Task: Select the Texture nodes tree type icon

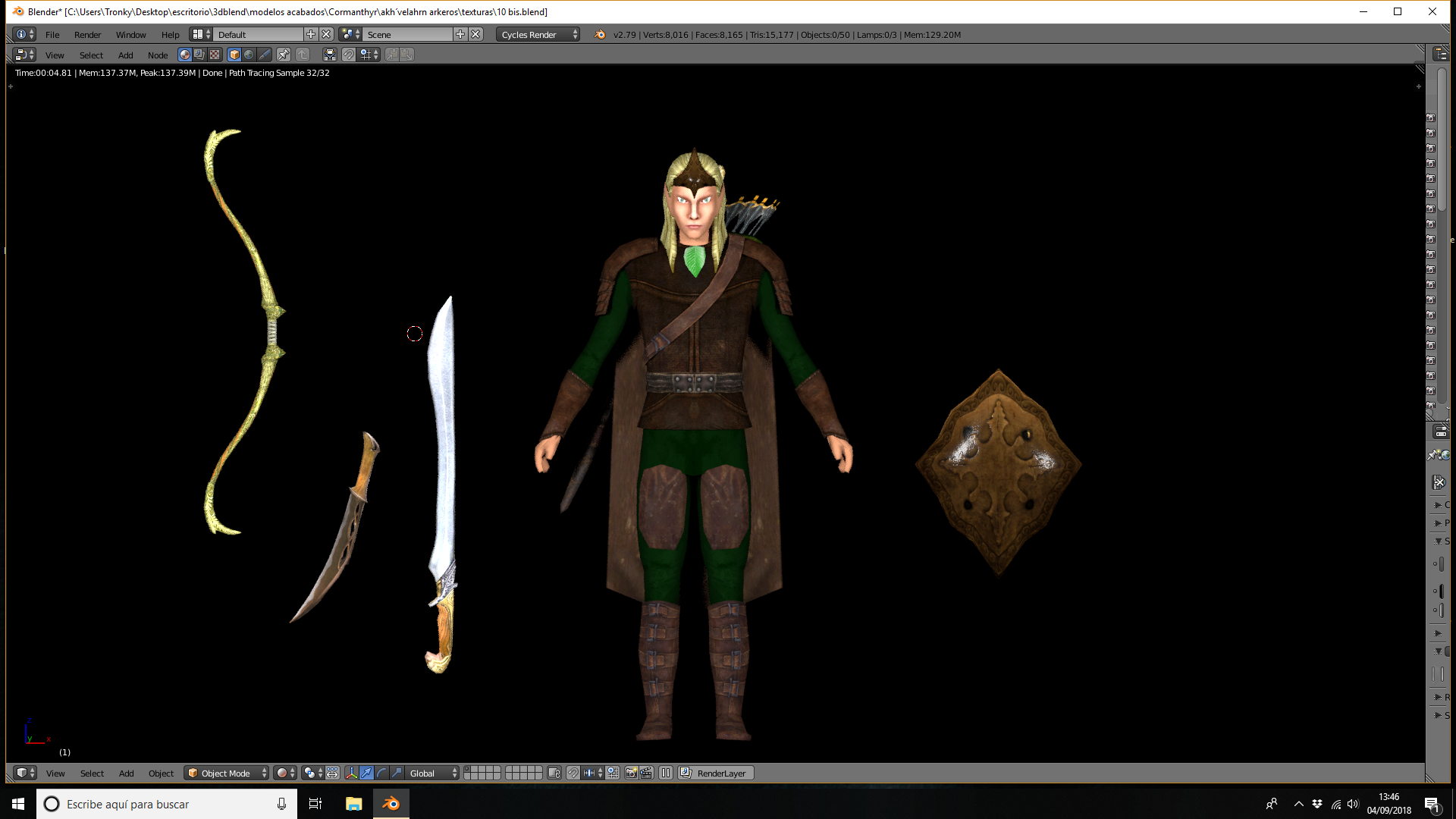Action: 215,55
